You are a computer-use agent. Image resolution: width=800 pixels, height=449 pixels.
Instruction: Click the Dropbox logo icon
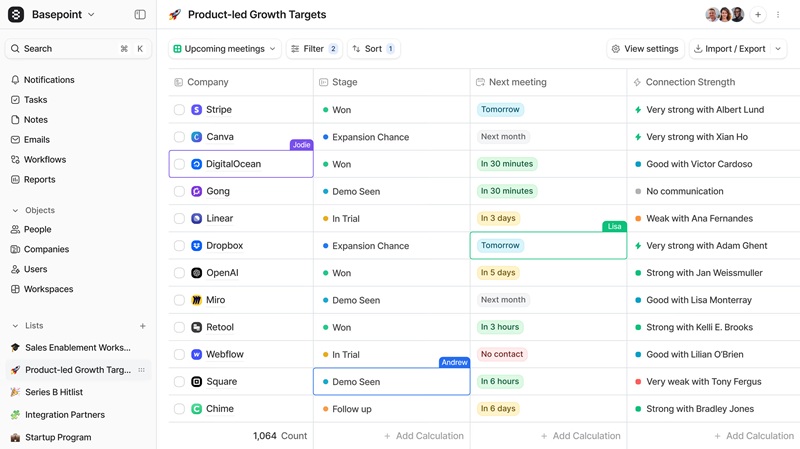click(x=197, y=246)
